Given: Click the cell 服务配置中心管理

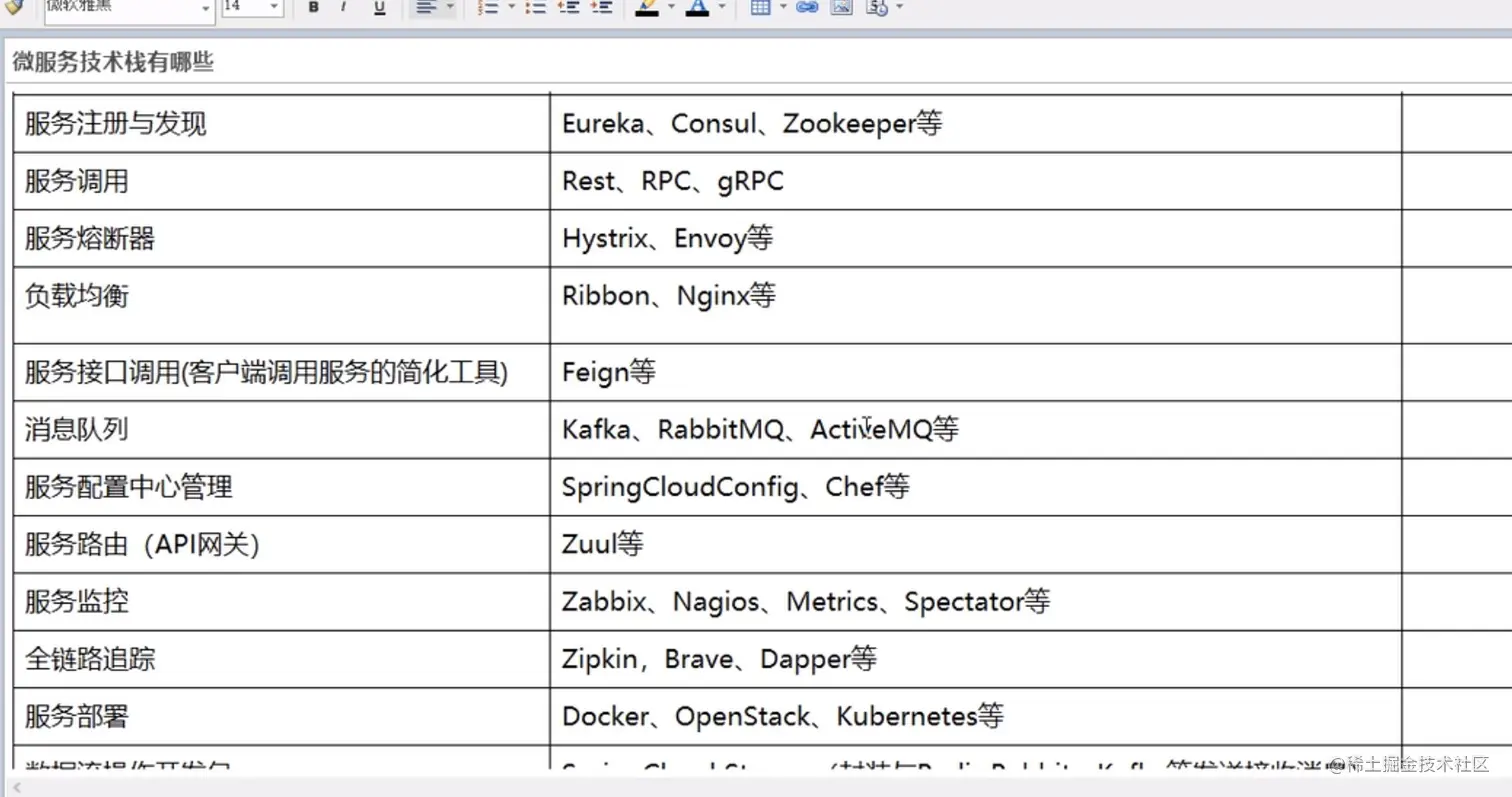Looking at the screenshot, I should coord(281,487).
